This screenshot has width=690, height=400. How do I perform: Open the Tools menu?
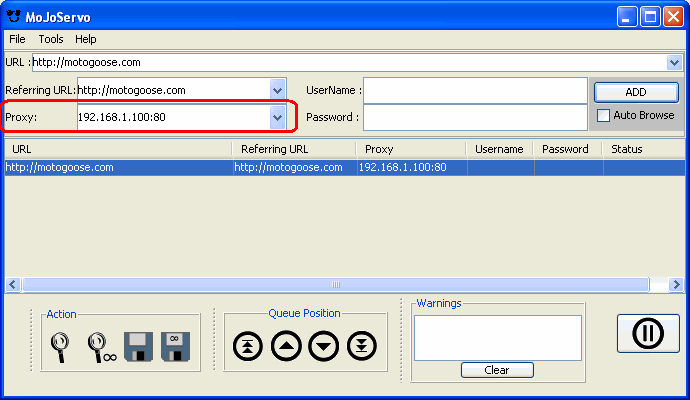click(51, 39)
